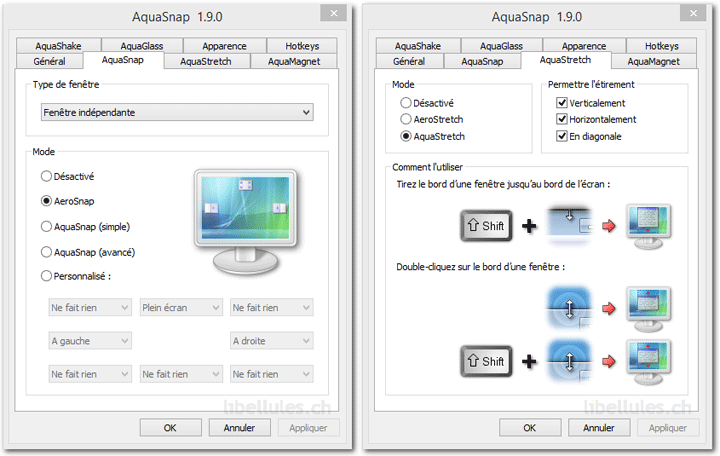Open the AquaGlass tab in the right window
Screen dimensions: 720x456
501,46
